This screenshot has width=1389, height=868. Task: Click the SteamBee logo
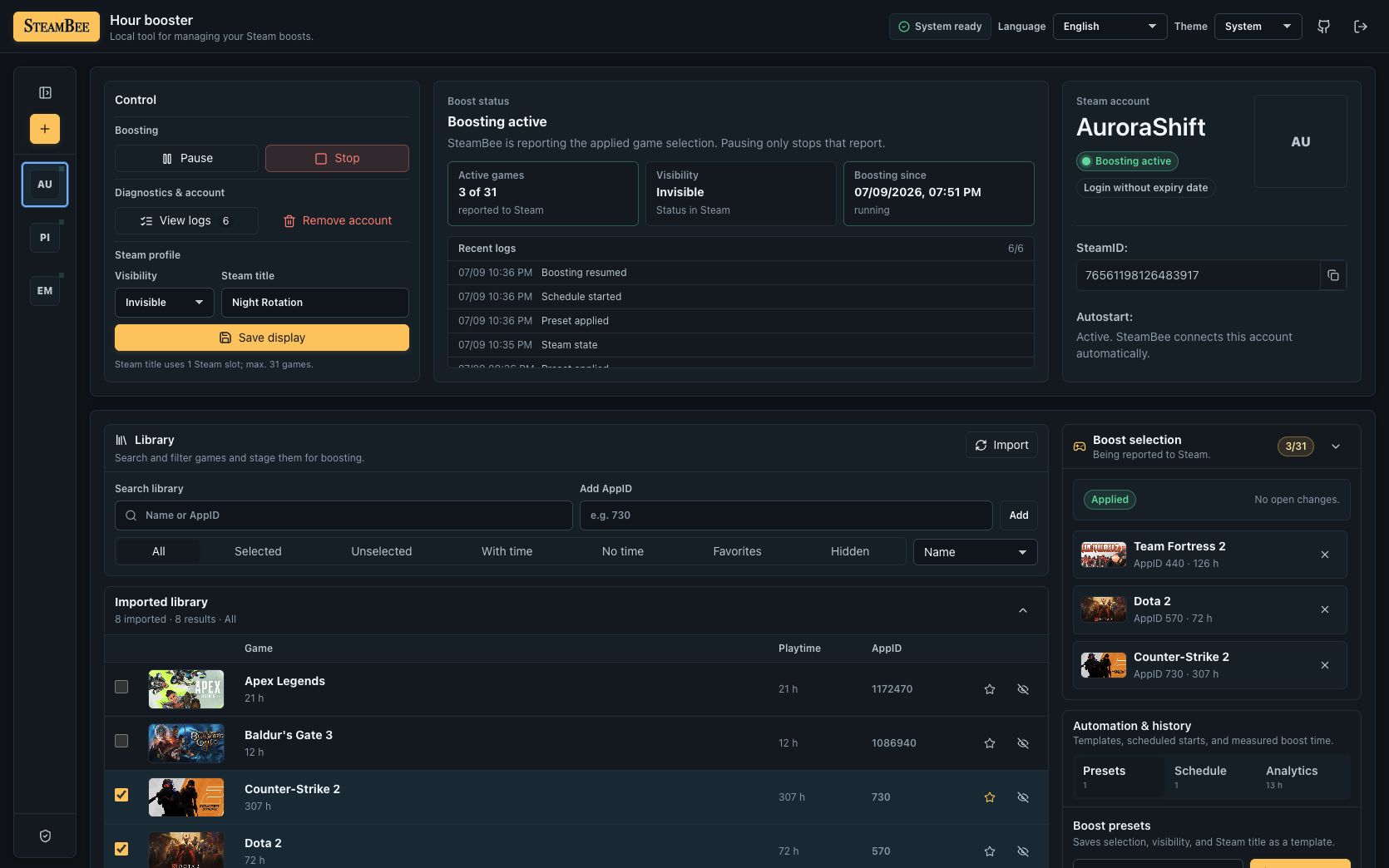pos(57,27)
